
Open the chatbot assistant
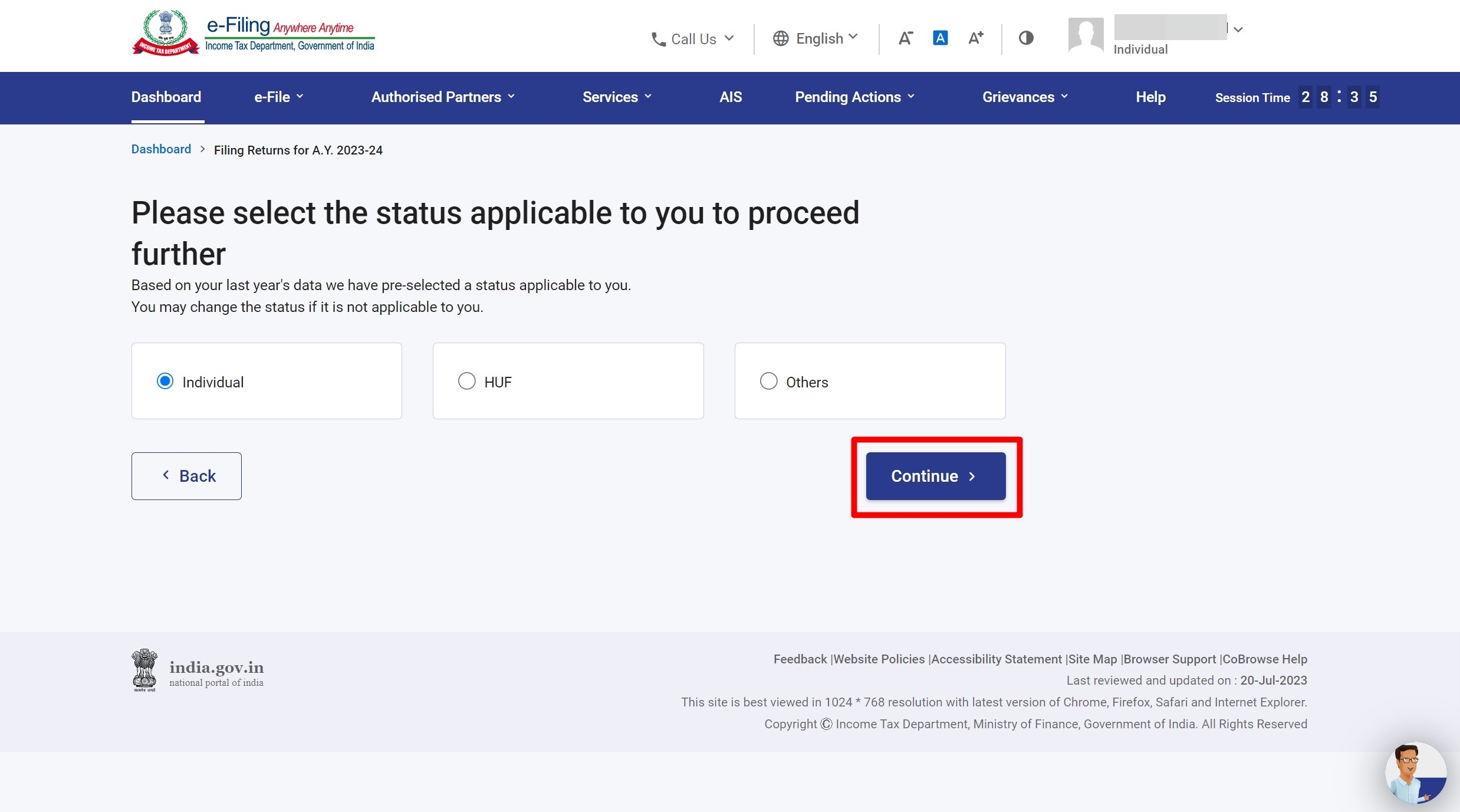(x=1416, y=772)
